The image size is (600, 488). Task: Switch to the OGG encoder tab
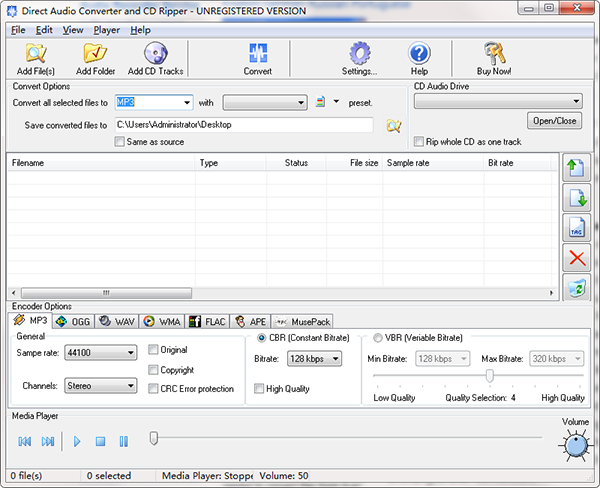(x=73, y=322)
